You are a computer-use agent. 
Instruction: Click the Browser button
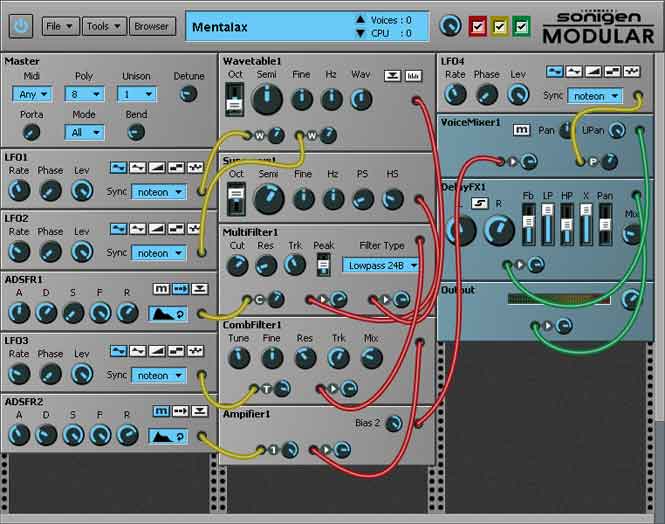click(151, 26)
